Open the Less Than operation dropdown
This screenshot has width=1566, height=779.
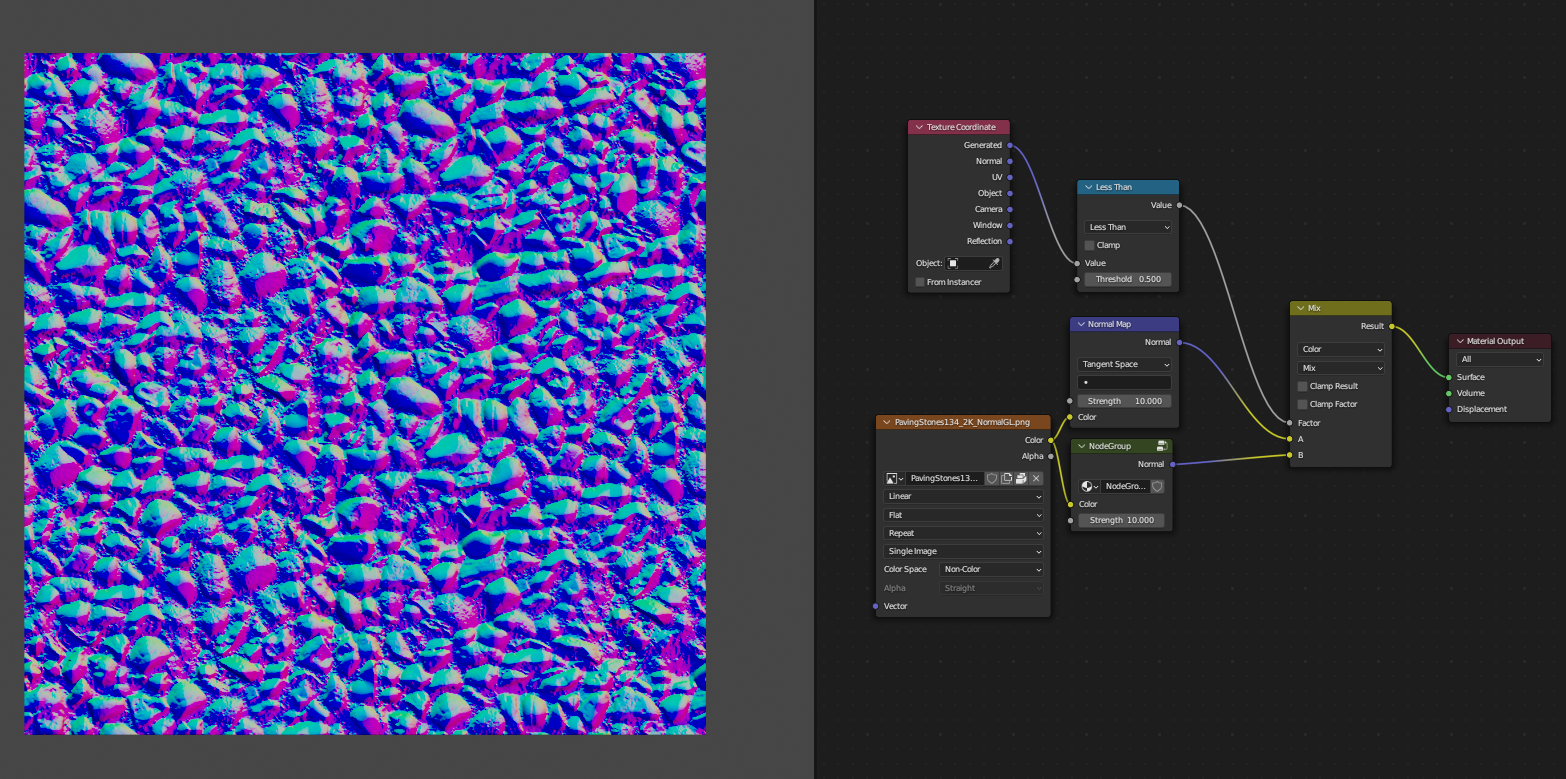(1128, 227)
